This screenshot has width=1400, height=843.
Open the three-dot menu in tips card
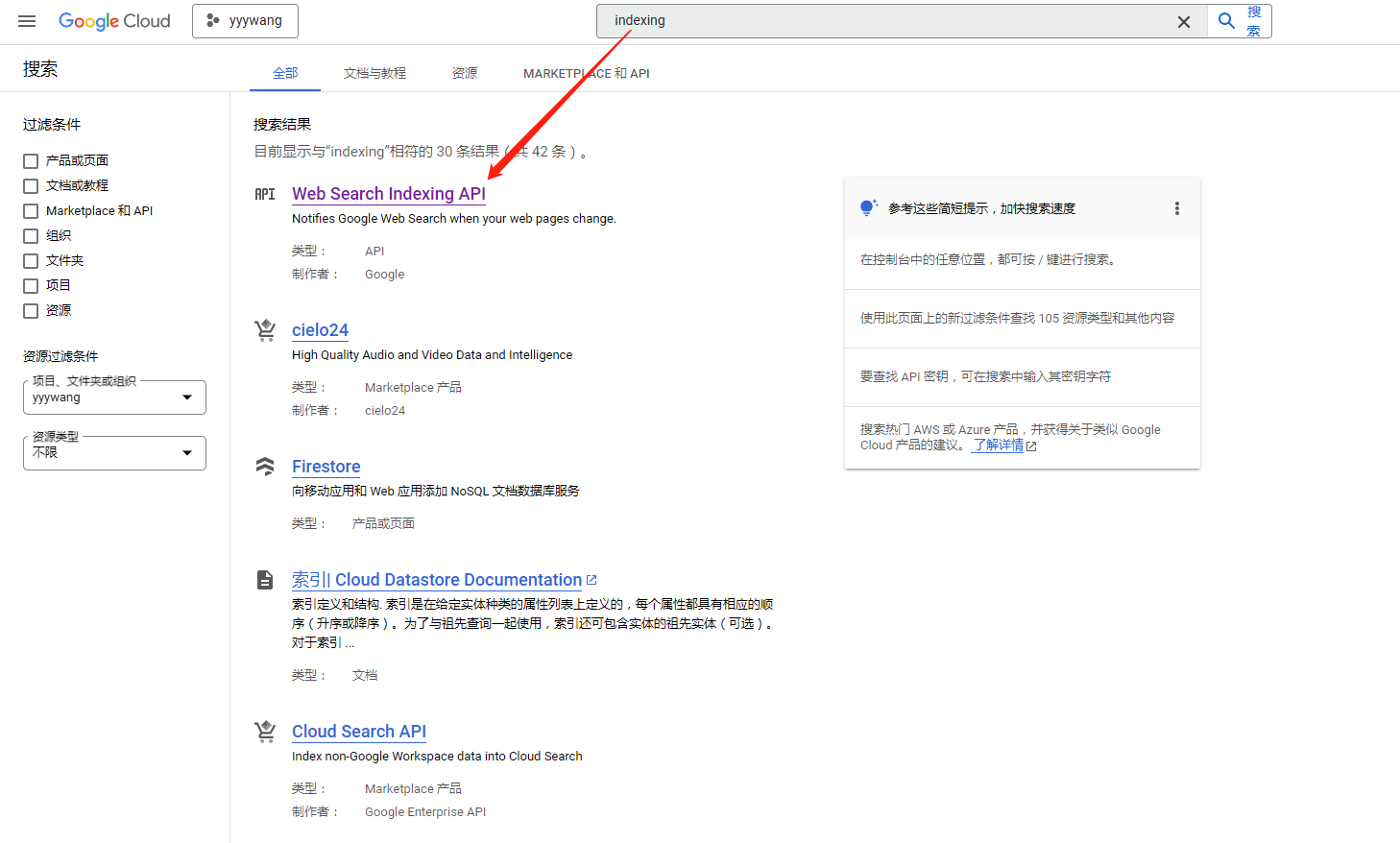(1176, 208)
